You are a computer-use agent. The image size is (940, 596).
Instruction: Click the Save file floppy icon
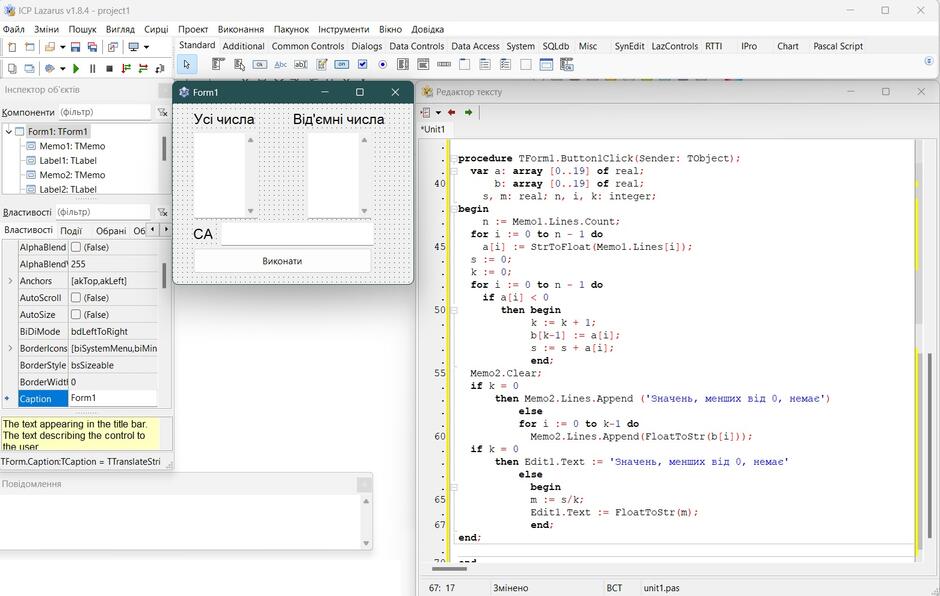point(76,47)
